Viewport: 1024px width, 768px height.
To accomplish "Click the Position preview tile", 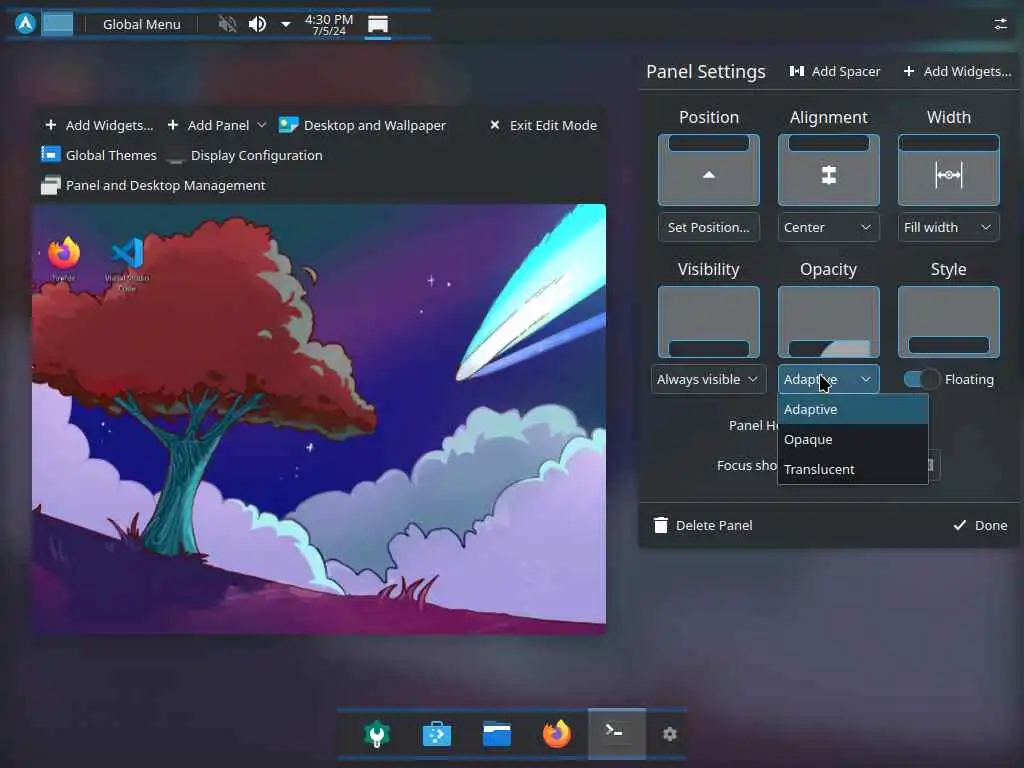I will (x=709, y=170).
